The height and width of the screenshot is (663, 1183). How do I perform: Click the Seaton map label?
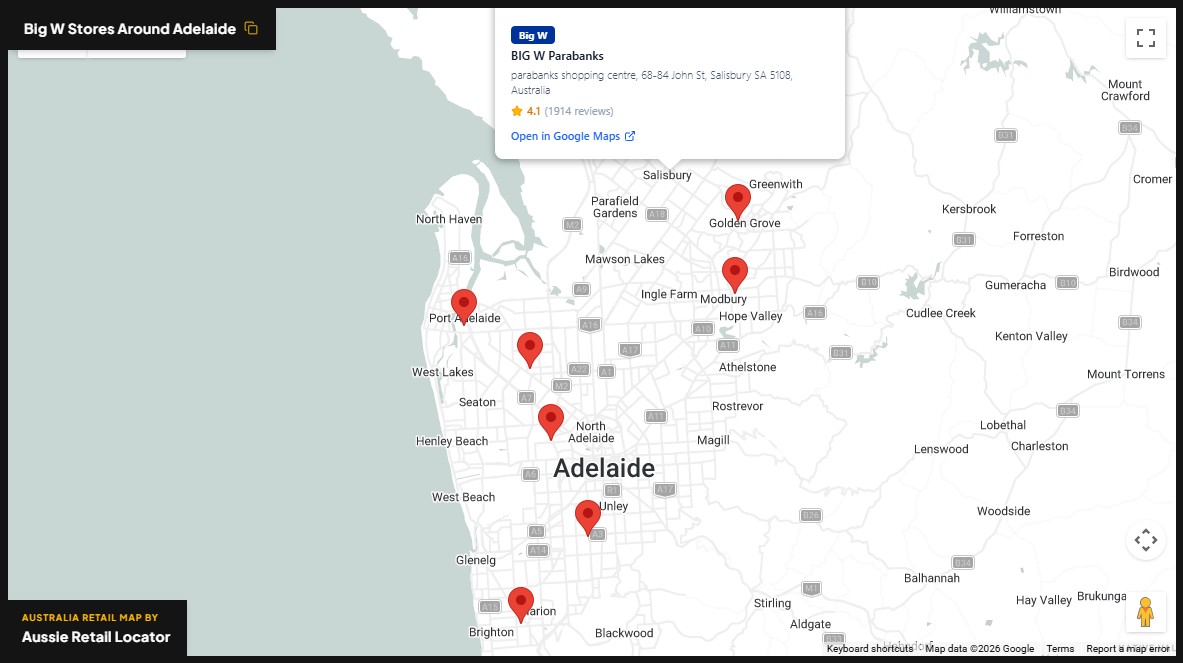click(x=478, y=402)
